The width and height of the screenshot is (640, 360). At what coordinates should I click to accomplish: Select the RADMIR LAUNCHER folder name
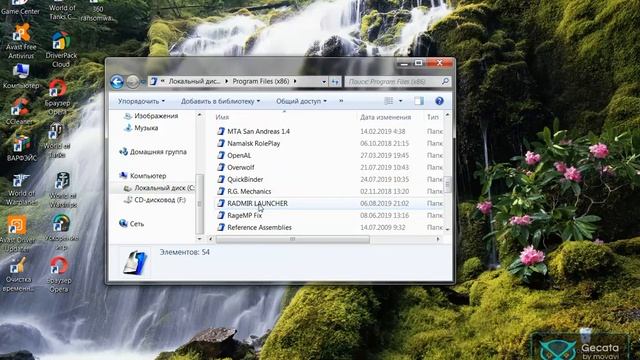[258, 203]
